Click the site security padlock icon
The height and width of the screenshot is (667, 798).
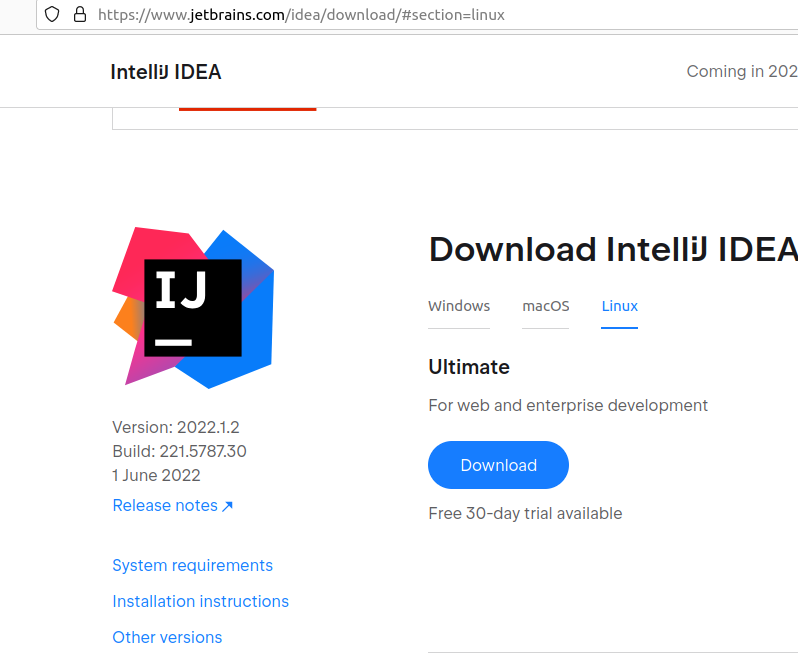(80, 15)
